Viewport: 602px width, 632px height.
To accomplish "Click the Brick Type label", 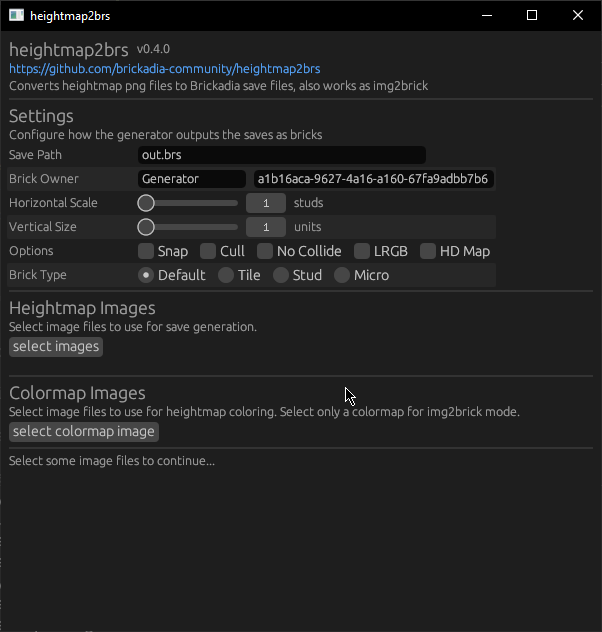I will tap(38, 275).
